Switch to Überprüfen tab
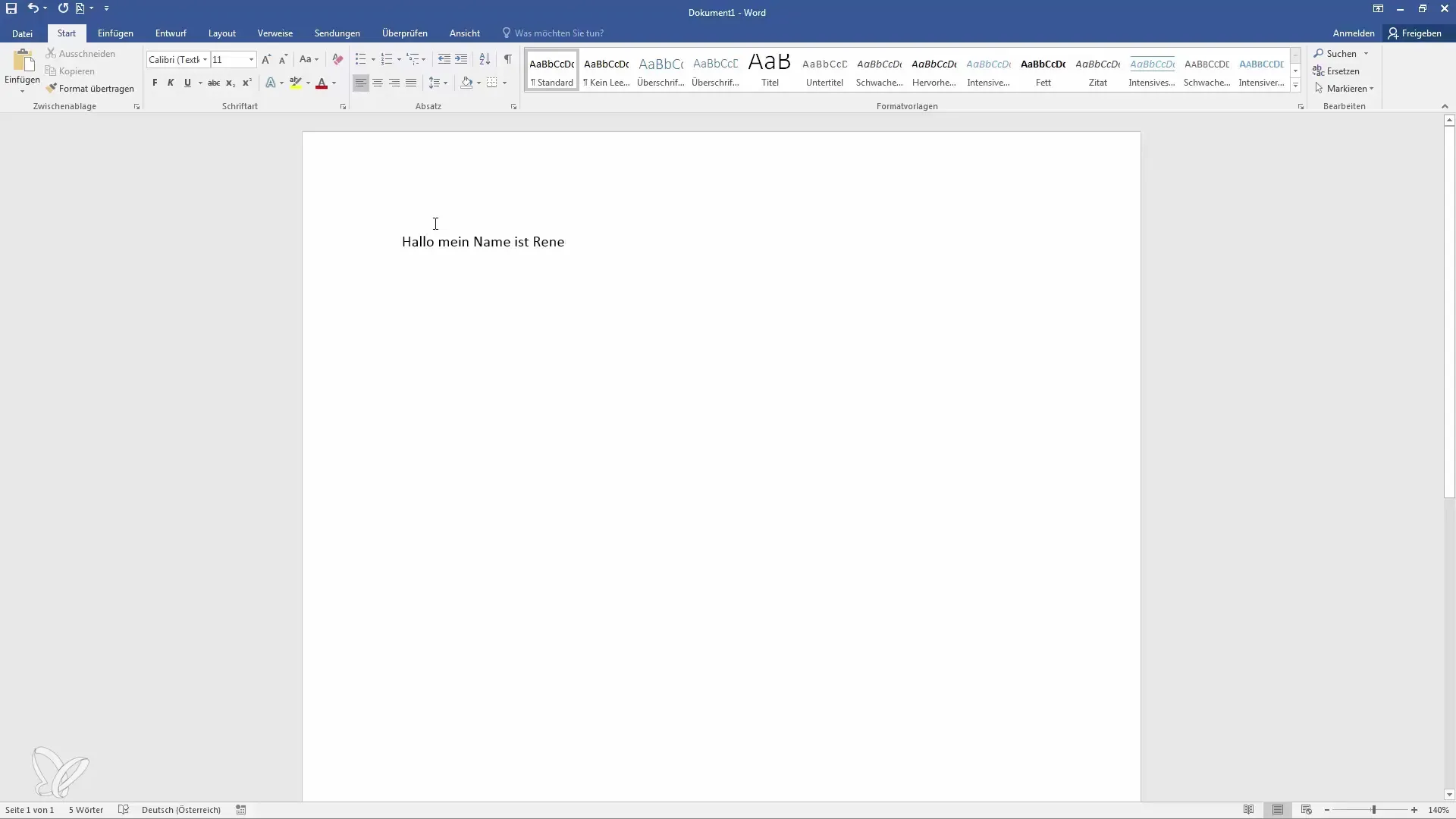This screenshot has width=1456, height=819. click(405, 33)
